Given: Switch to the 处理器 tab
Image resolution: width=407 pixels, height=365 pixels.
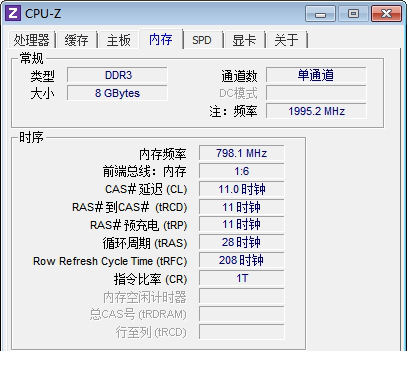Looking at the screenshot, I should 31,40.
